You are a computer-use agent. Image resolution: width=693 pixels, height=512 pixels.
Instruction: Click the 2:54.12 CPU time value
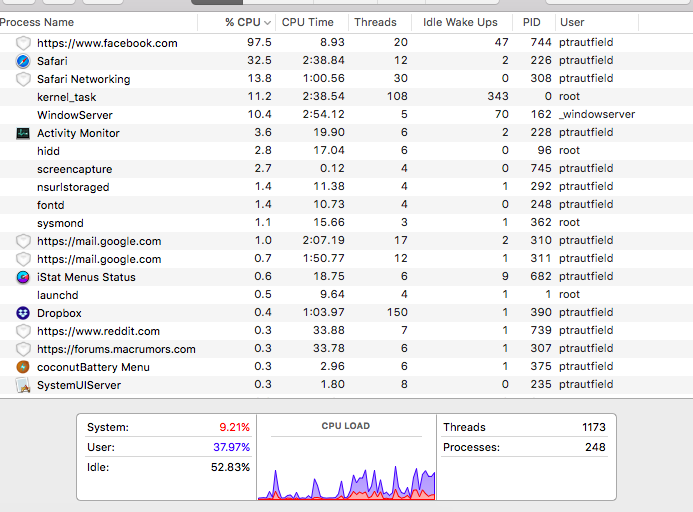pyautogui.click(x=324, y=115)
